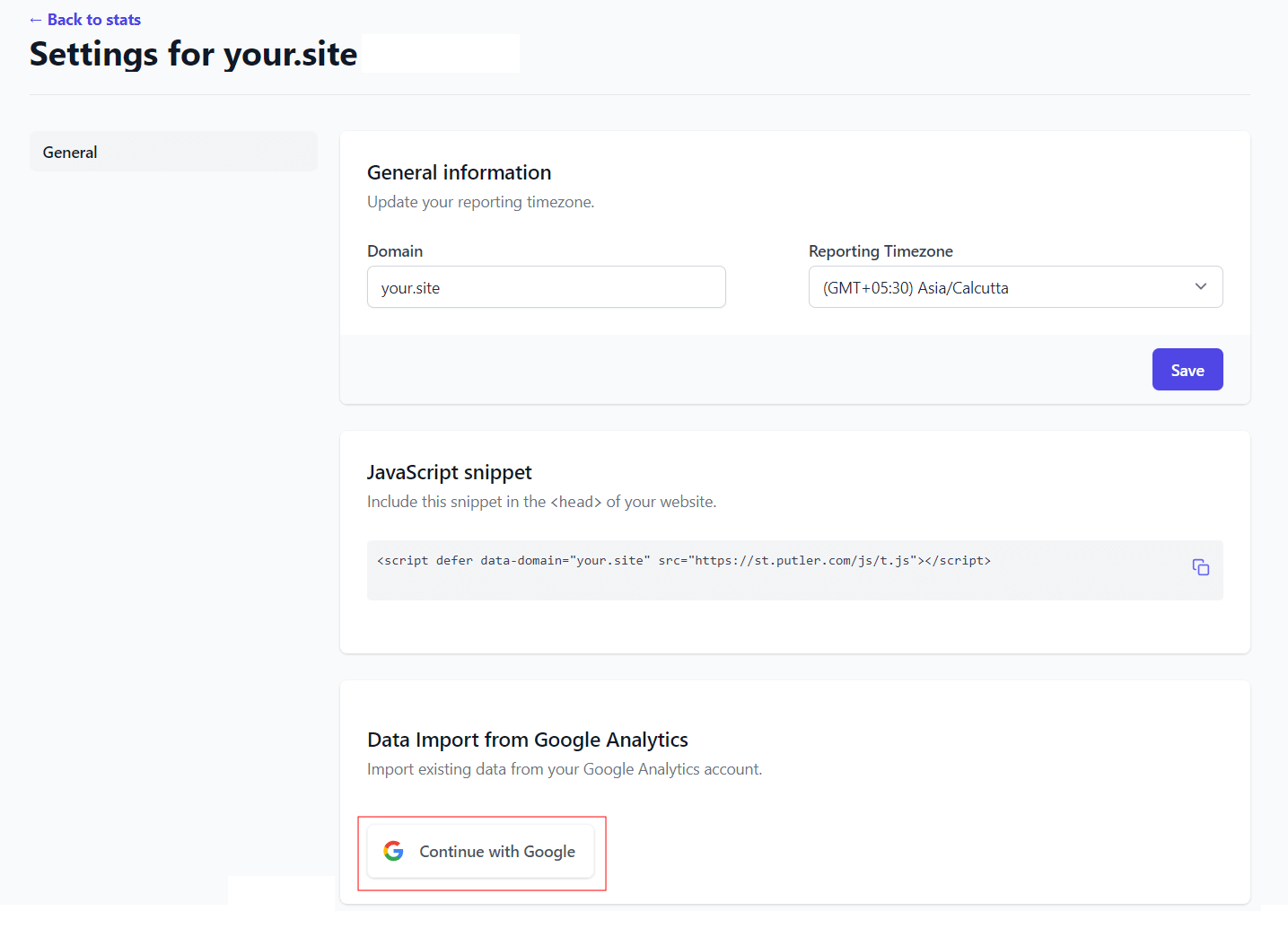Click Continue with Google button
1288x946 pixels.
480,851
